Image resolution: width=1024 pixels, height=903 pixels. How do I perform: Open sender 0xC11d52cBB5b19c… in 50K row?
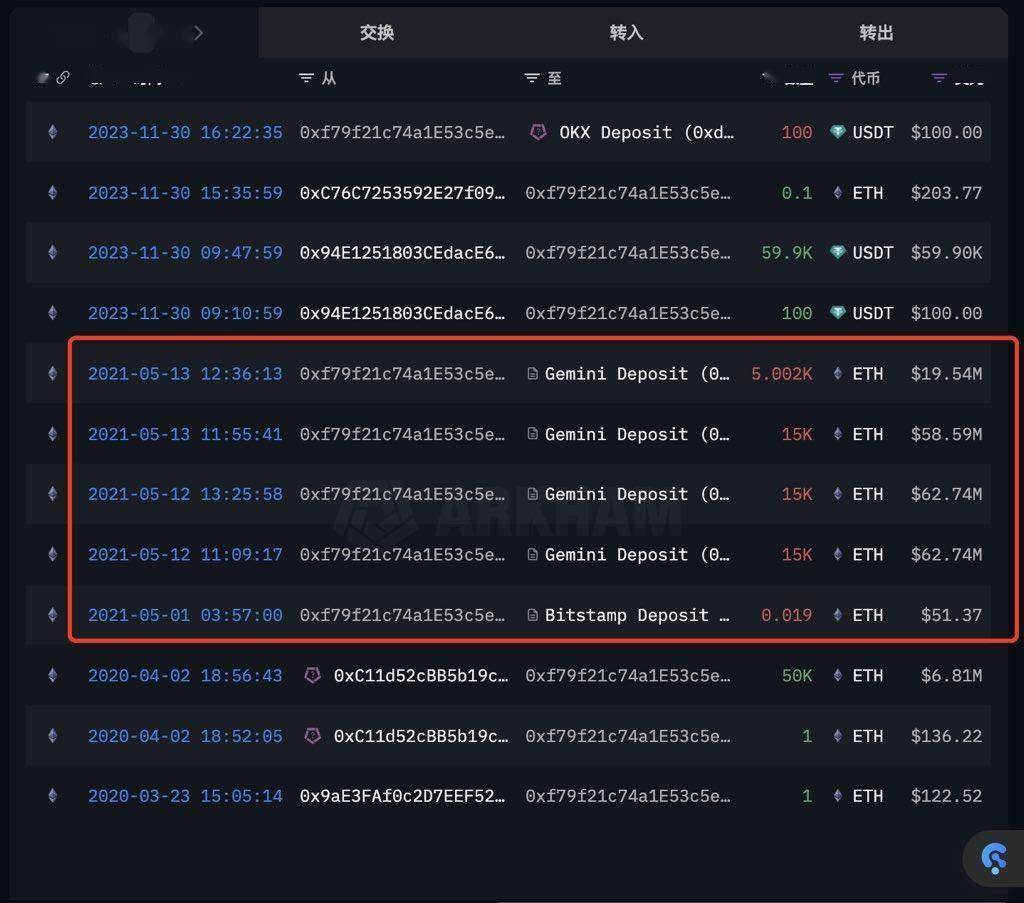pos(421,675)
